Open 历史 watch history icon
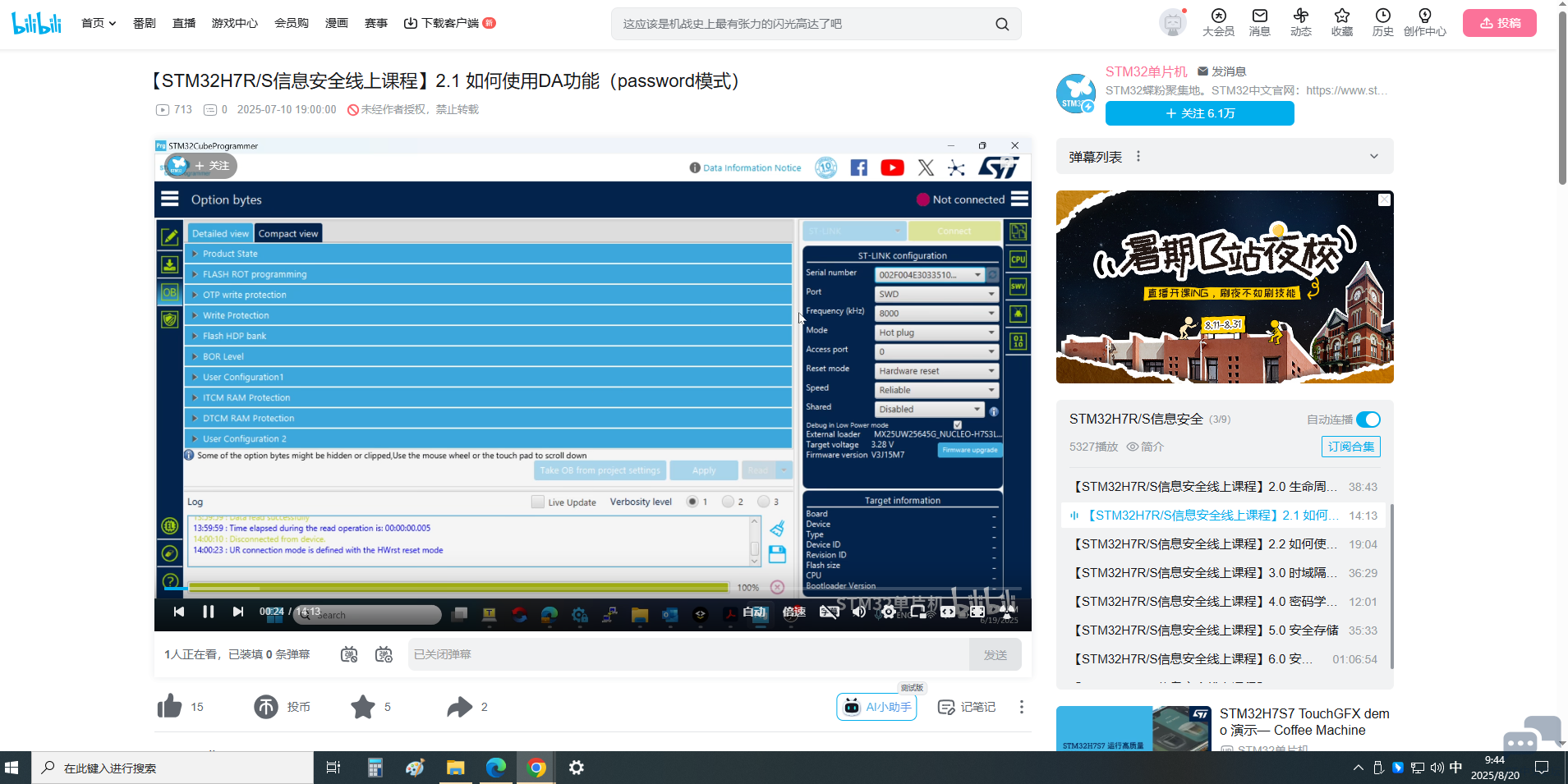The width and height of the screenshot is (1568, 784). 1383,23
